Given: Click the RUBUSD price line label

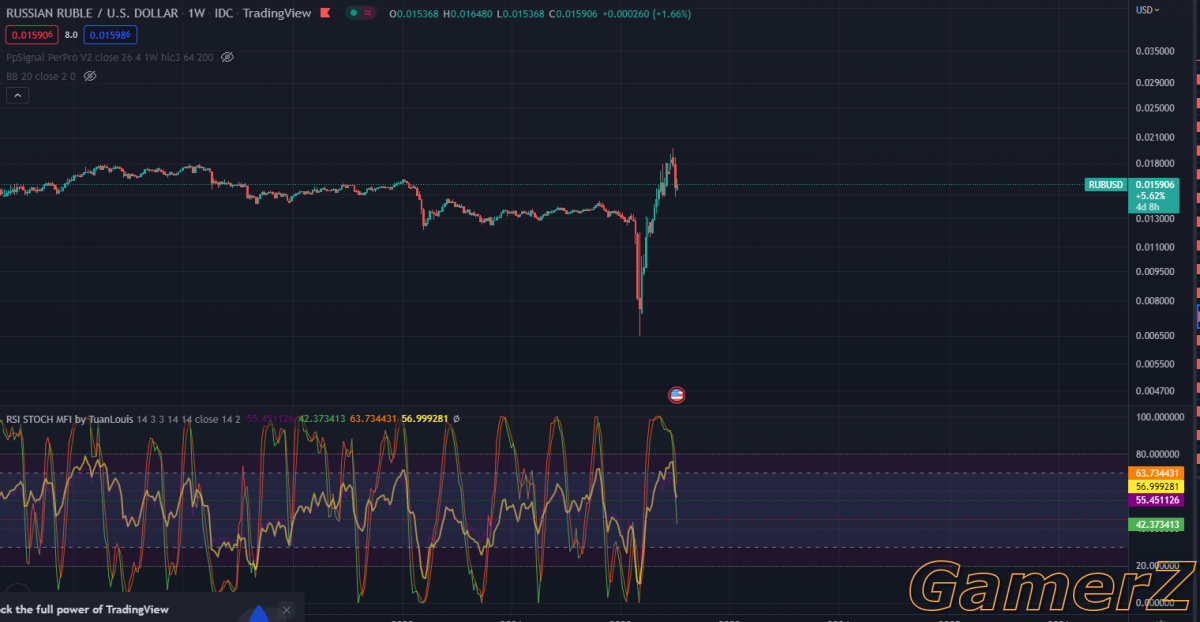Looking at the screenshot, I should [1106, 184].
